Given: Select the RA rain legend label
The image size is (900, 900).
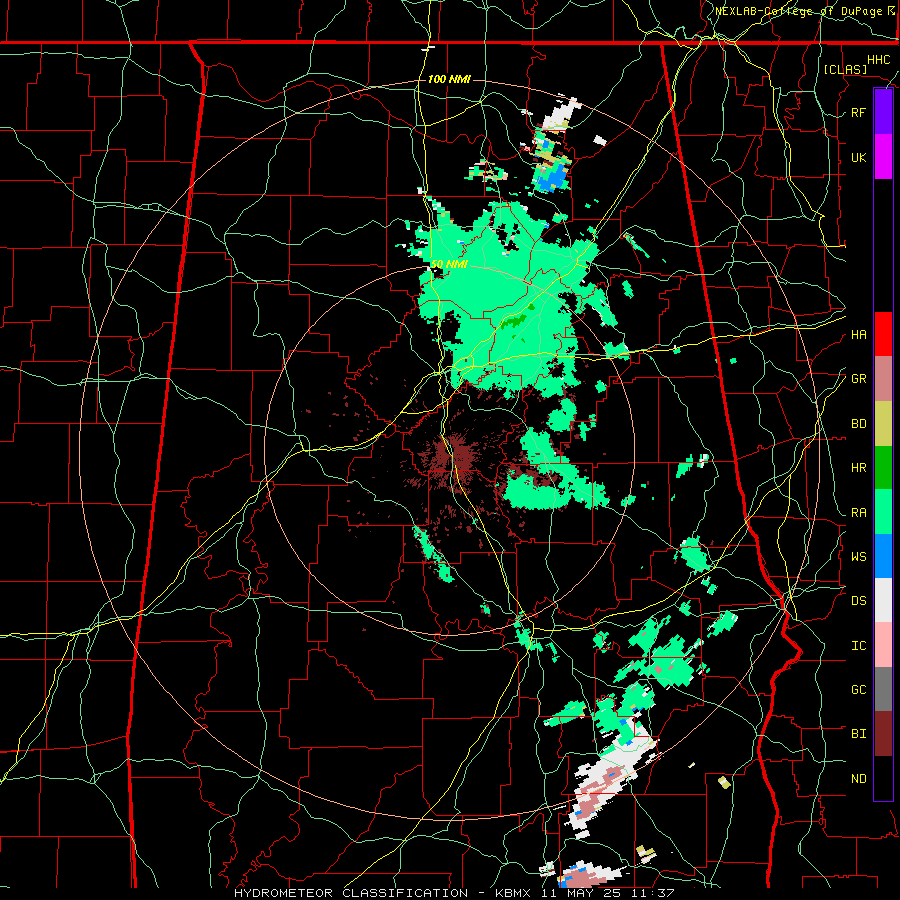Looking at the screenshot, I should point(859,513).
